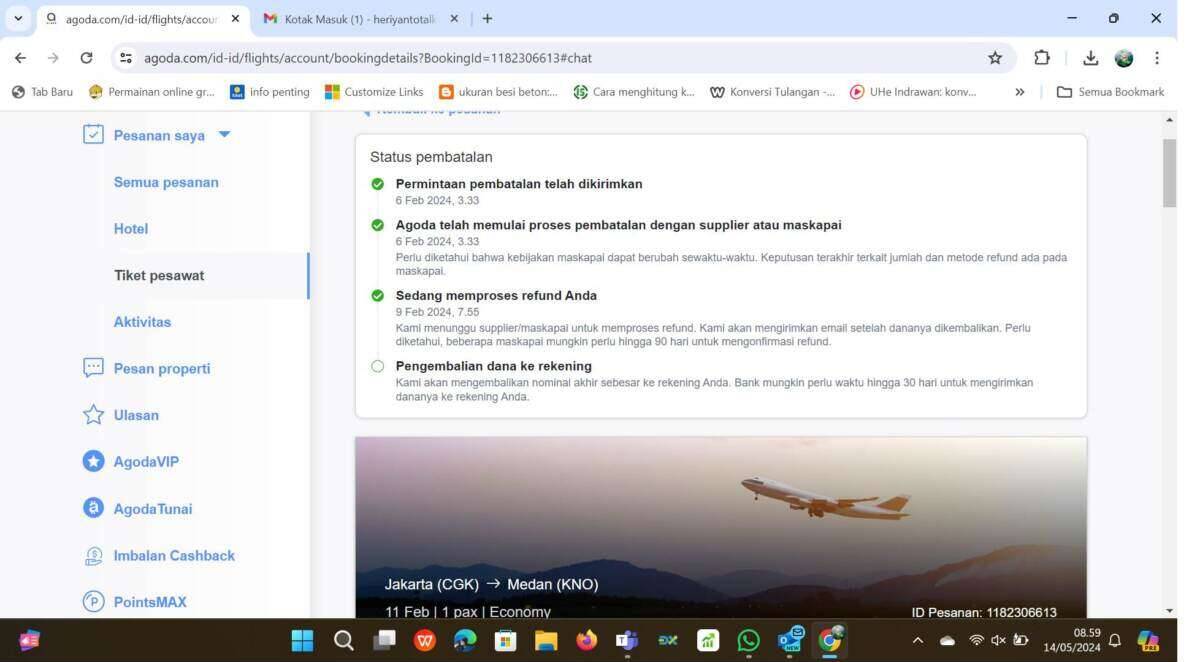Click the AgodaVIP star badge icon
Image resolution: width=1199 pixels, height=662 pixels.
point(93,461)
